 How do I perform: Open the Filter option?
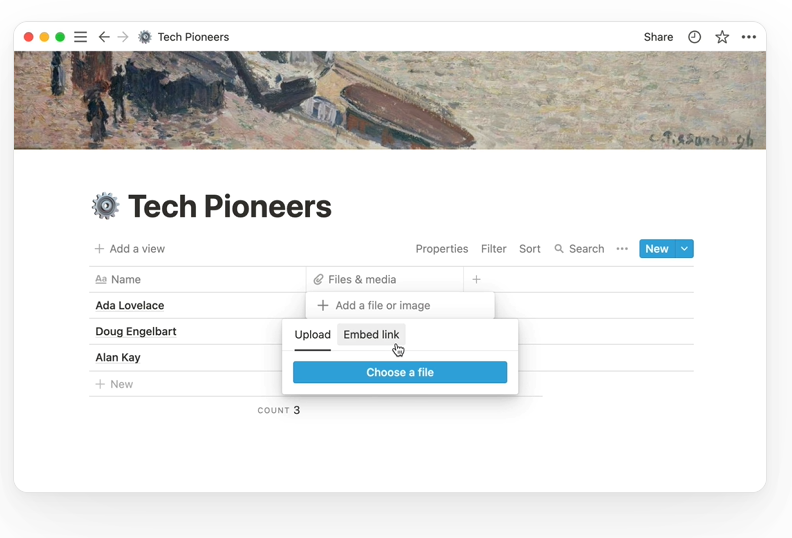click(493, 249)
